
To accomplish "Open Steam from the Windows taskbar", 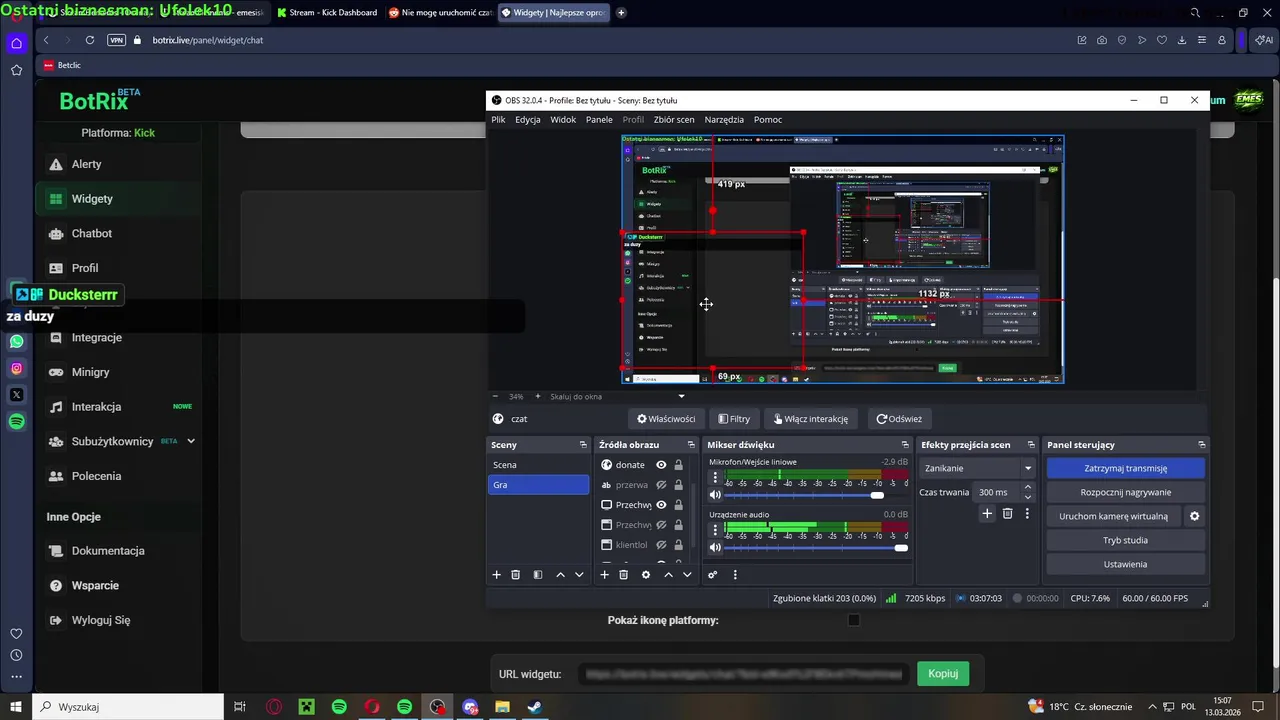I will tap(535, 707).
